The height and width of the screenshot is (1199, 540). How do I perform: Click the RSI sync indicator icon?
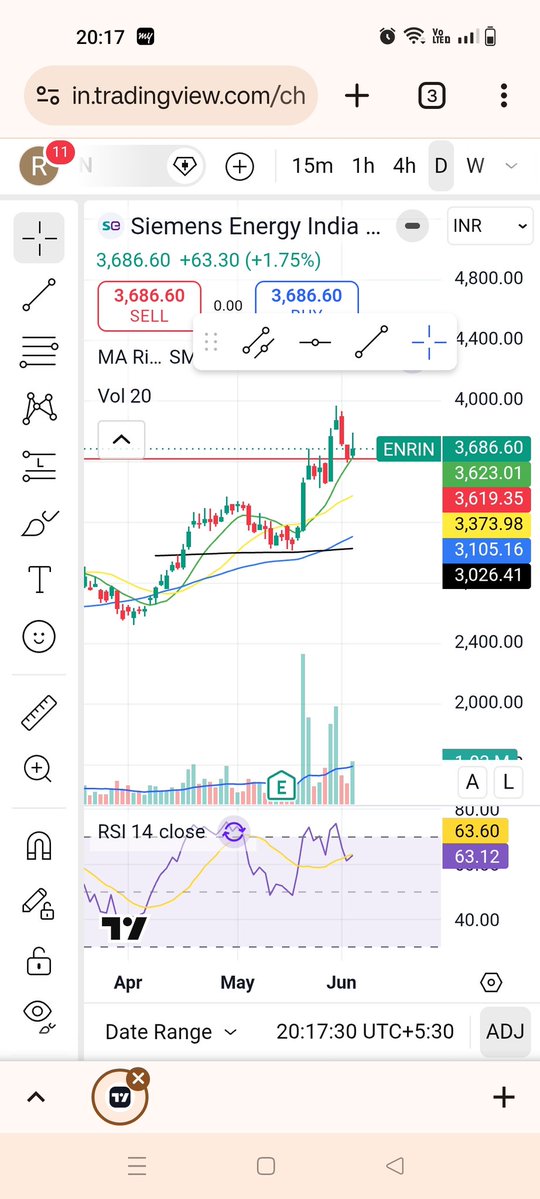click(234, 833)
